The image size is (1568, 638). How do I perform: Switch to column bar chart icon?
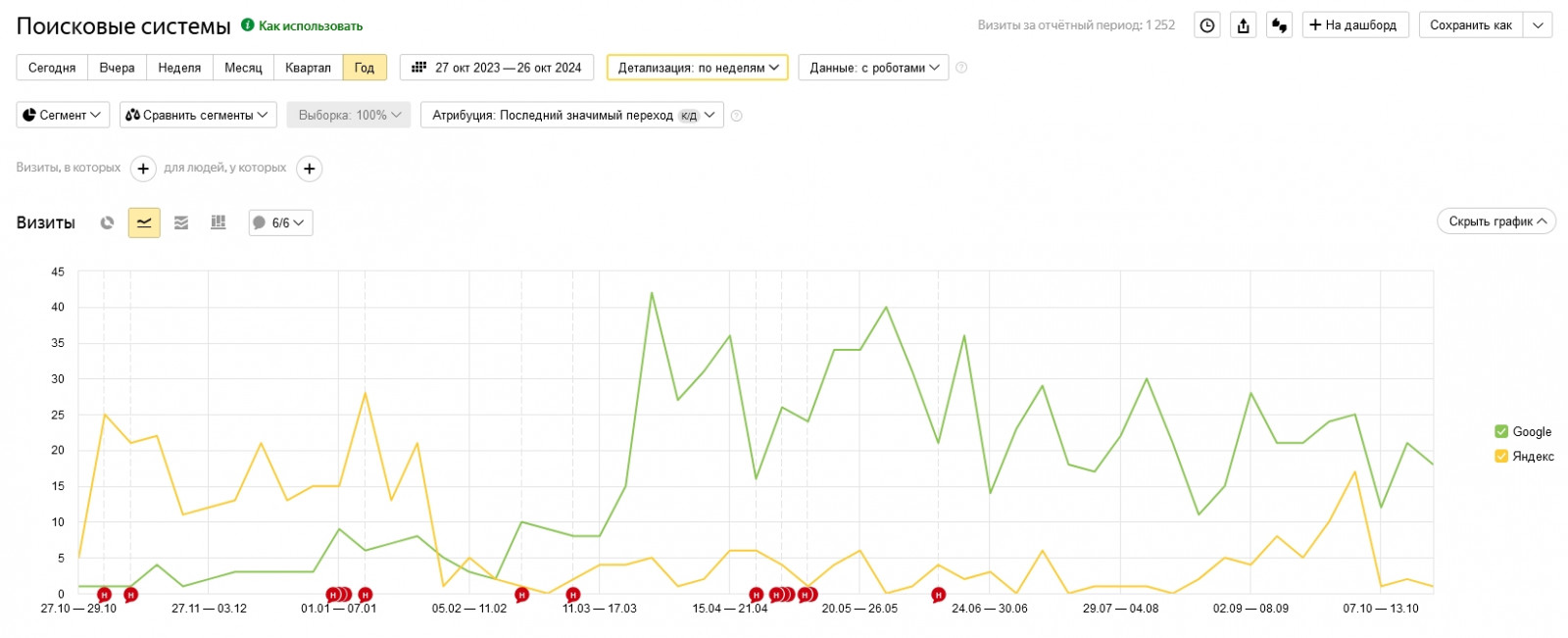coord(218,222)
